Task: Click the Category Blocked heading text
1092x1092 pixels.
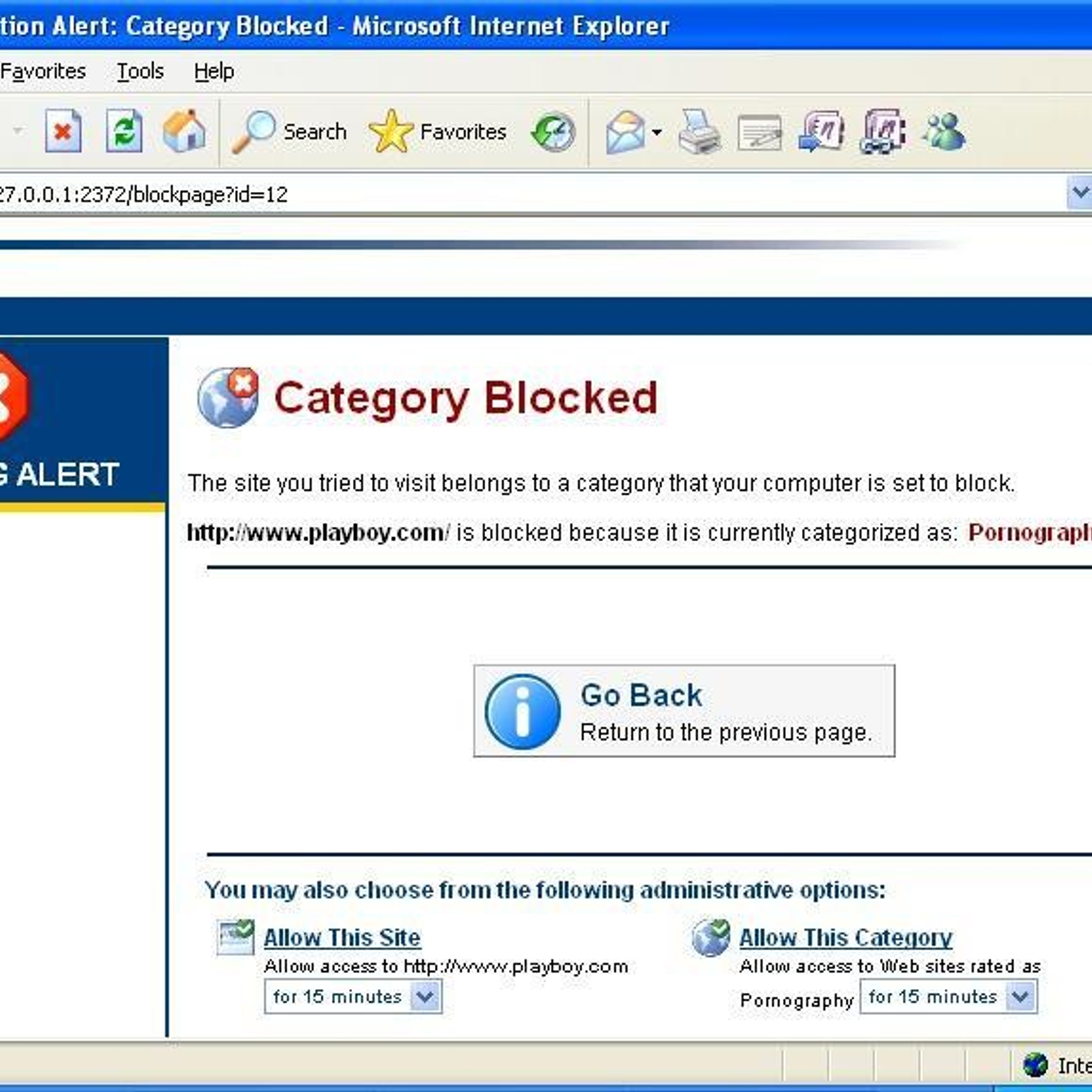Action: (465, 398)
